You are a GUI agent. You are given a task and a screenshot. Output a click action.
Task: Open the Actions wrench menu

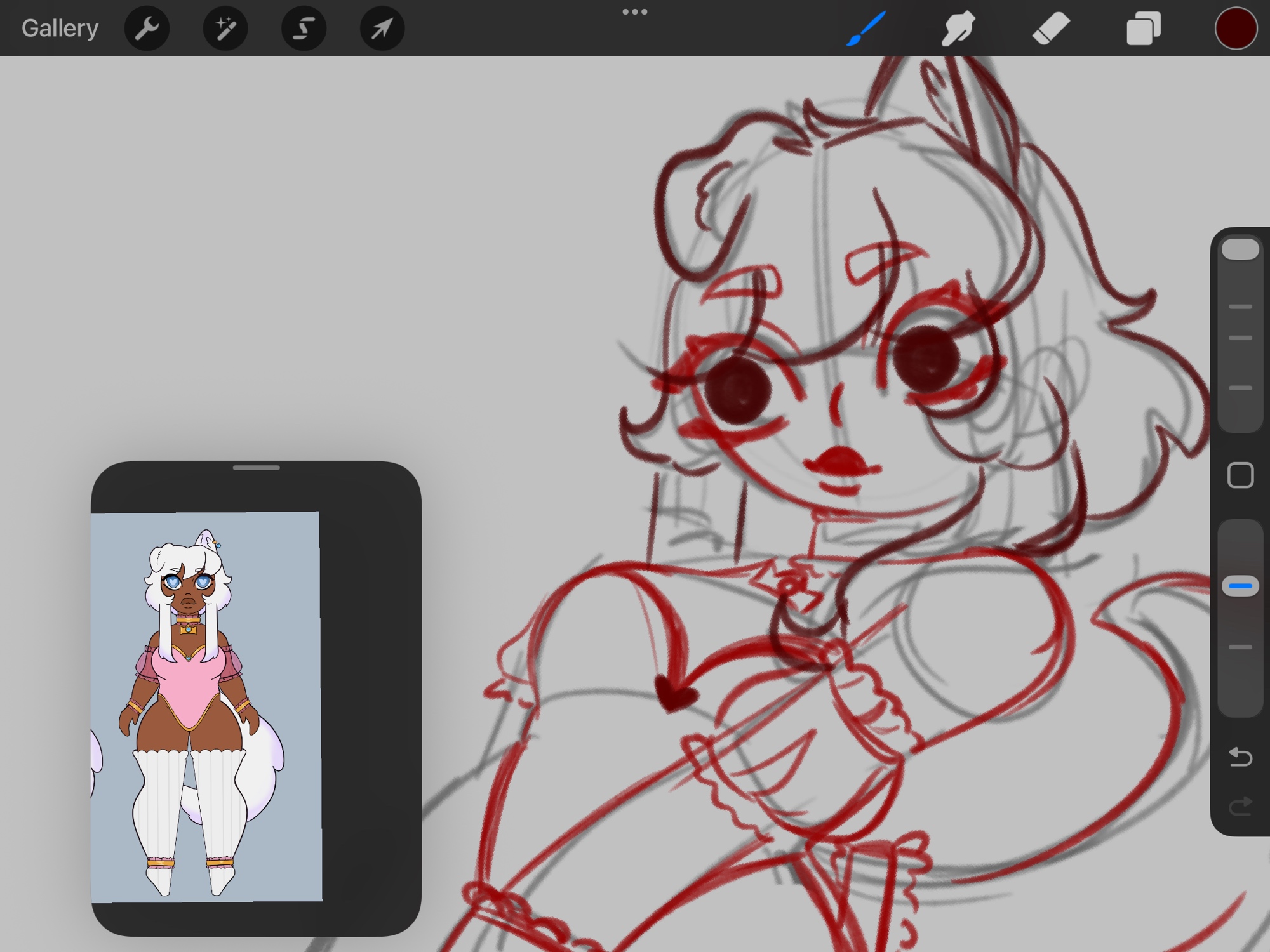(x=147, y=29)
